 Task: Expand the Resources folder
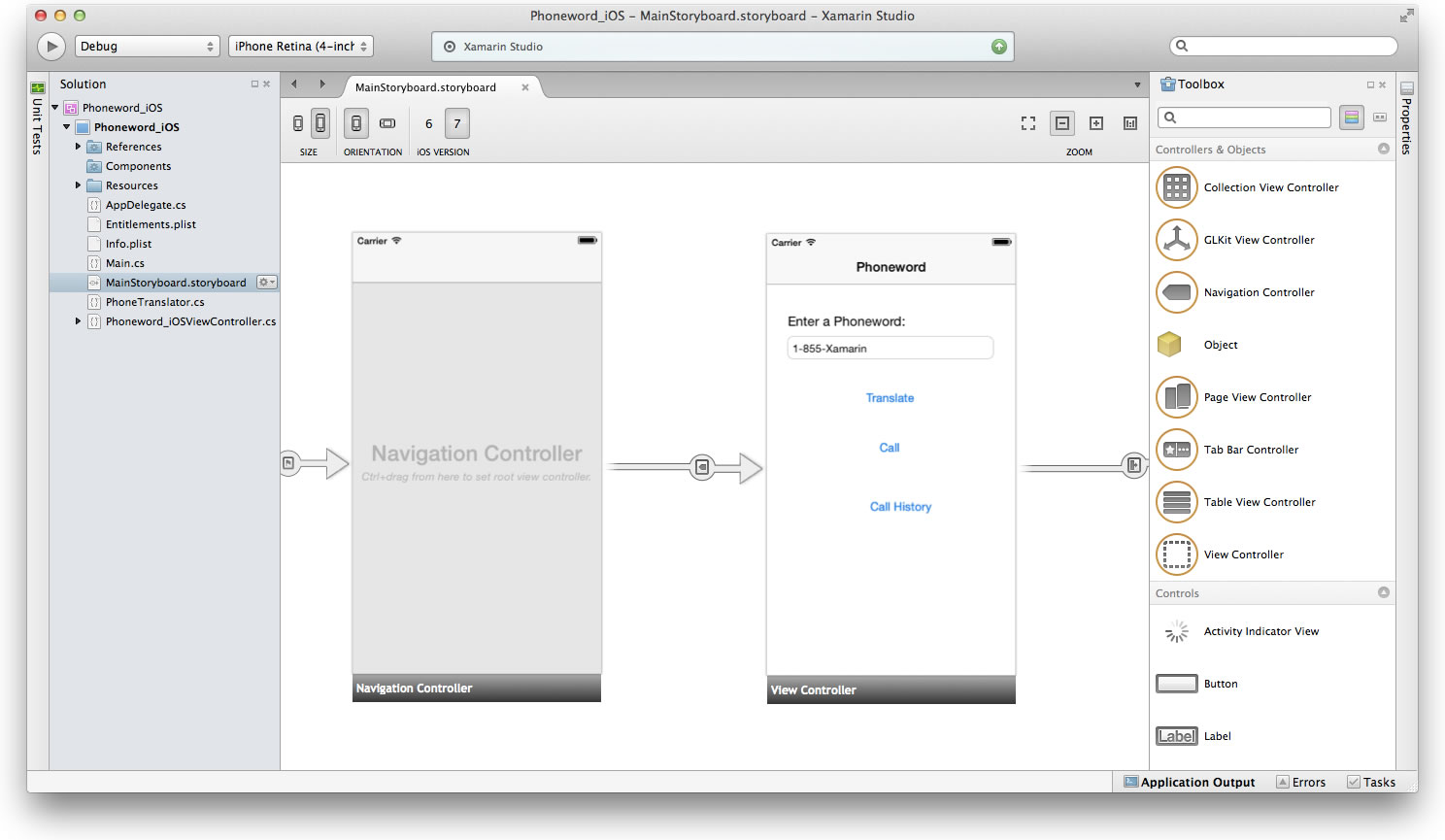79,185
